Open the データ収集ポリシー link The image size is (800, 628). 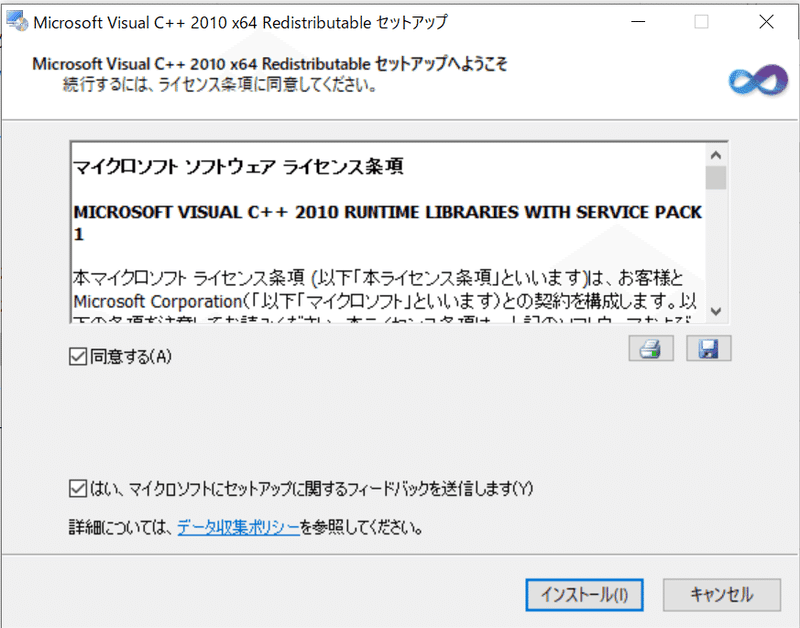238,527
